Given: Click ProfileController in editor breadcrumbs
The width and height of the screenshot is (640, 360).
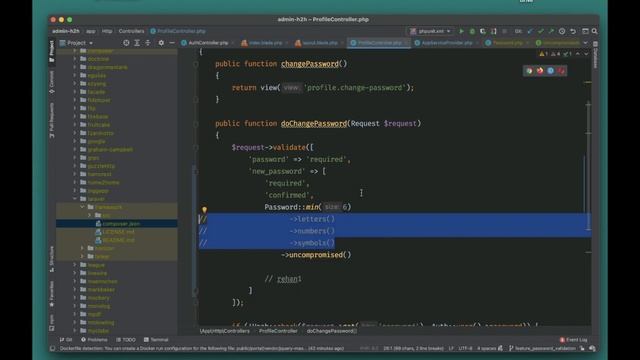Looking at the screenshot, I should 278,331.
